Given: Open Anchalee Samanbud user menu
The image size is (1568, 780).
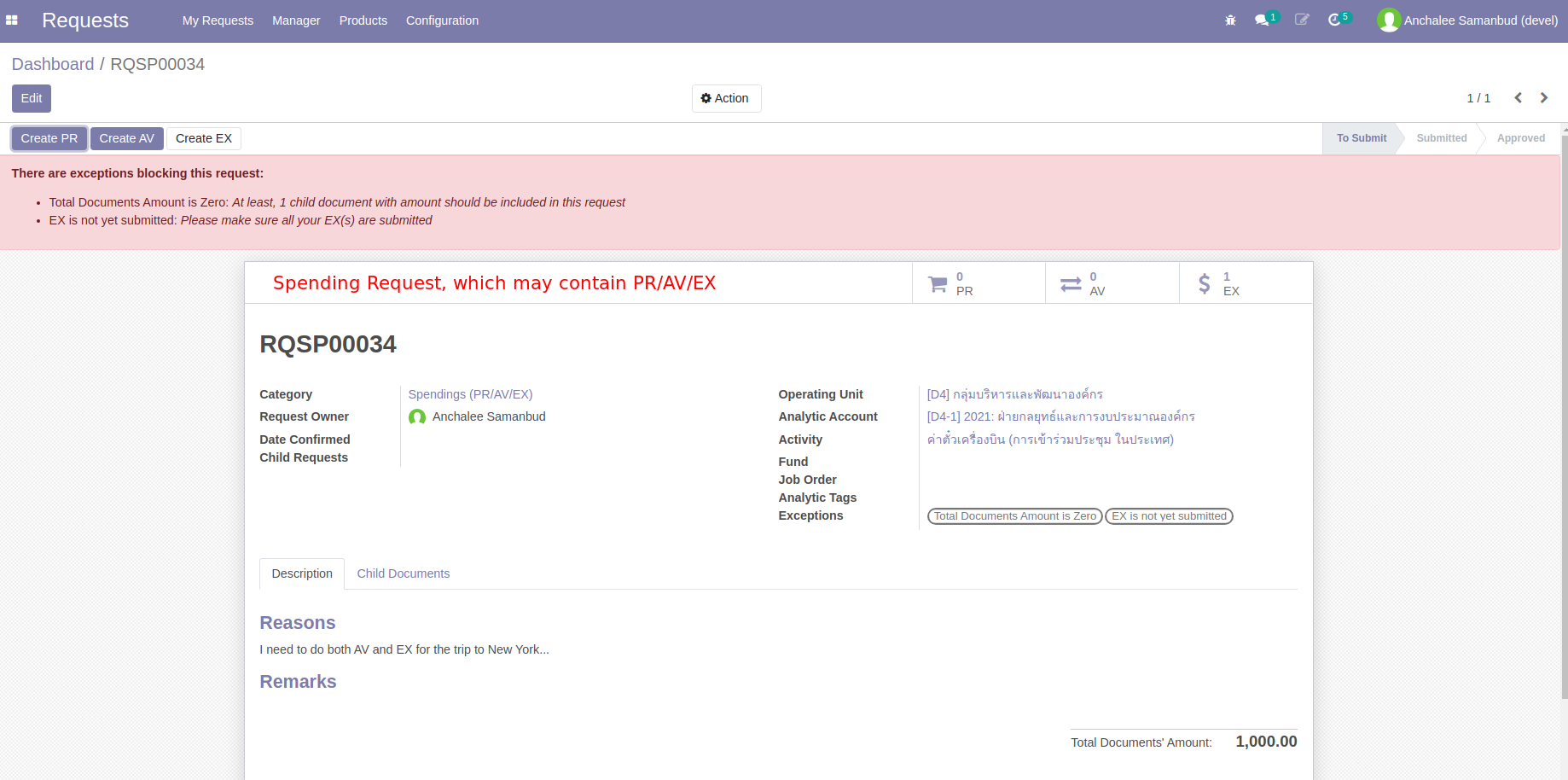Looking at the screenshot, I should (1468, 20).
